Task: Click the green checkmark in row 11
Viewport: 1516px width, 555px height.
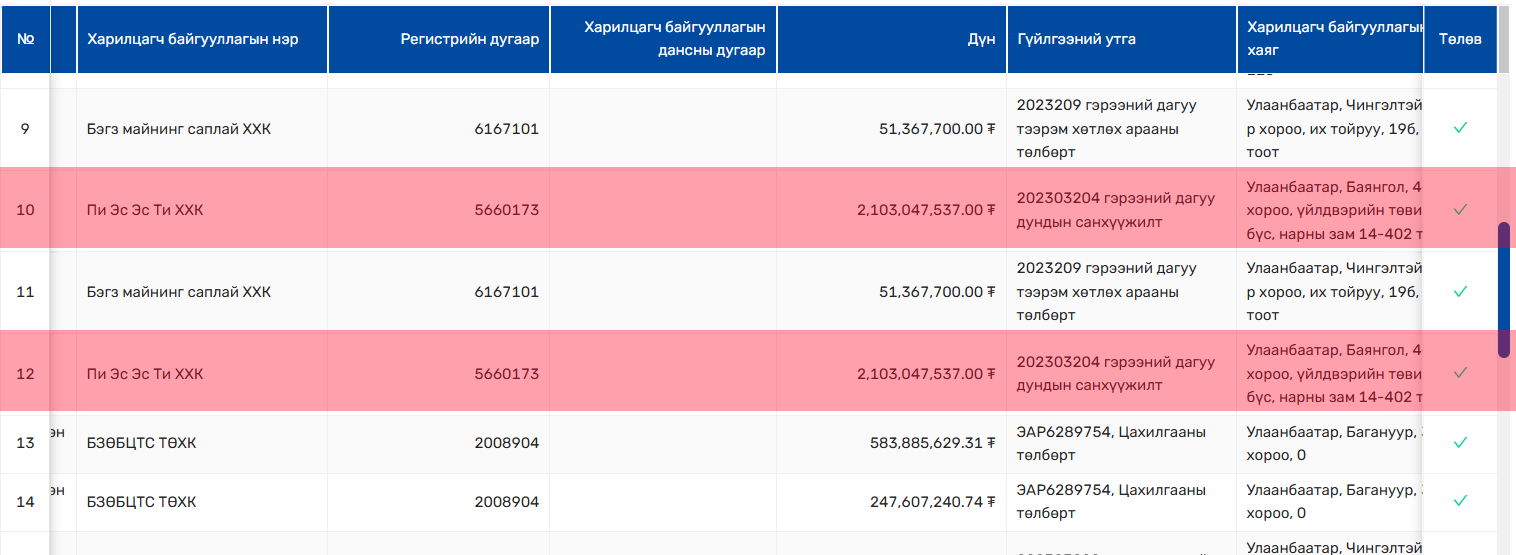Action: pyautogui.click(x=1460, y=292)
